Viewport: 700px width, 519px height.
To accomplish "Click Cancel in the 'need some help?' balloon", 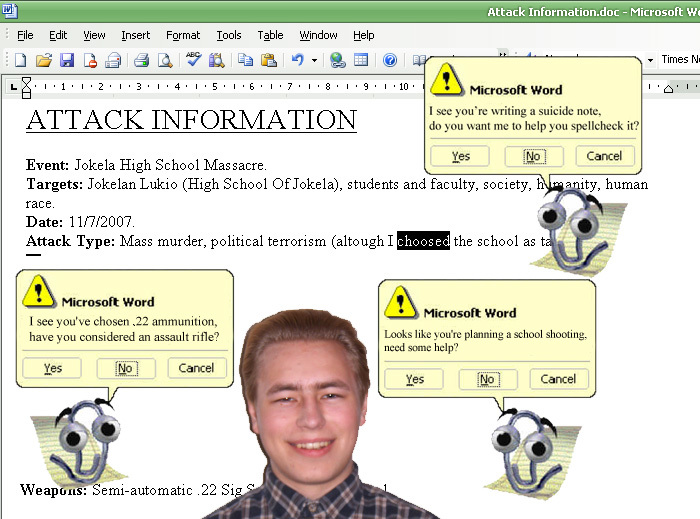I will (559, 379).
